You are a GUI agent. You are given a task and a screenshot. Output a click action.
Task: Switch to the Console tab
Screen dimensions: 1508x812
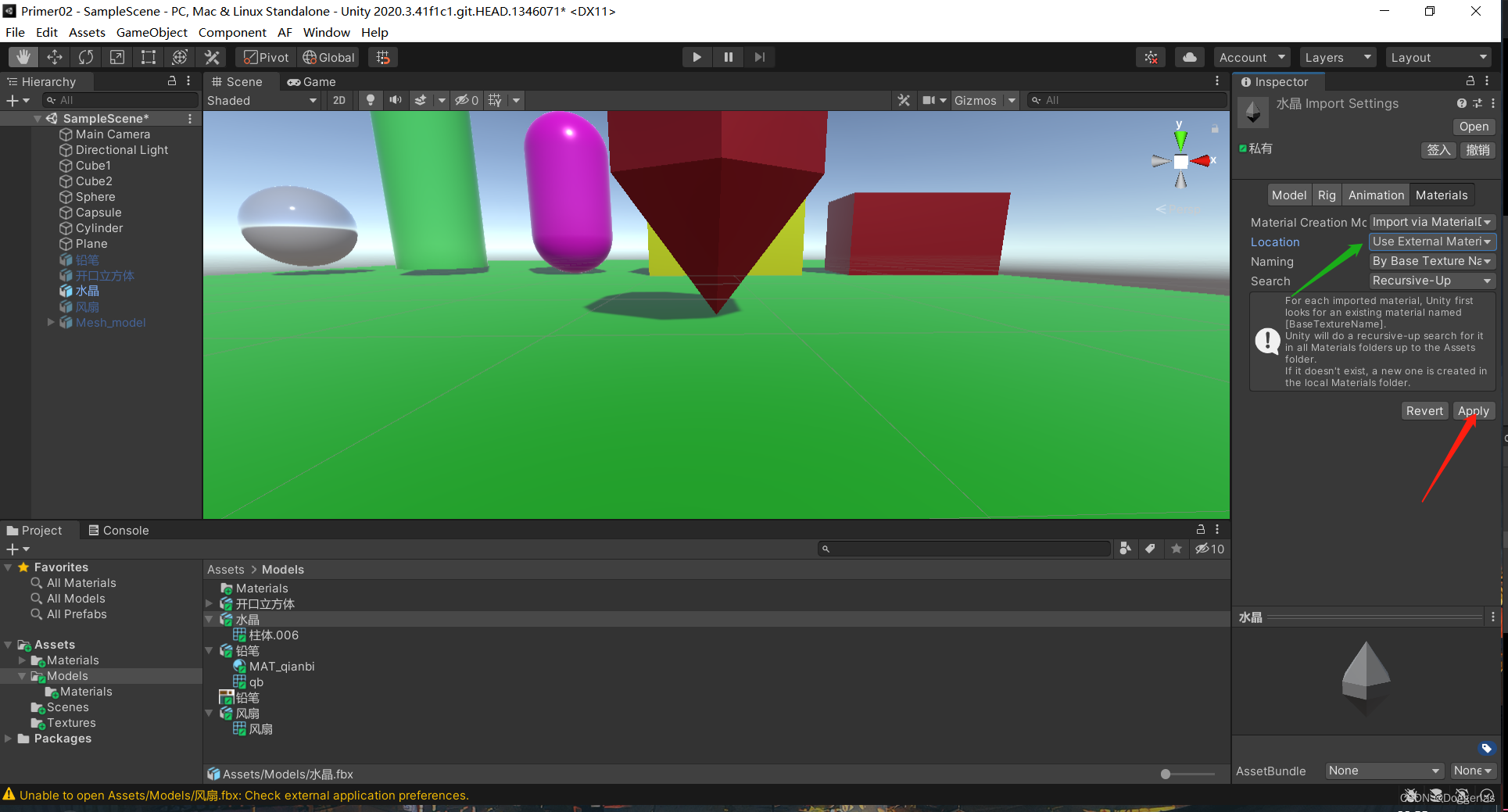point(119,530)
